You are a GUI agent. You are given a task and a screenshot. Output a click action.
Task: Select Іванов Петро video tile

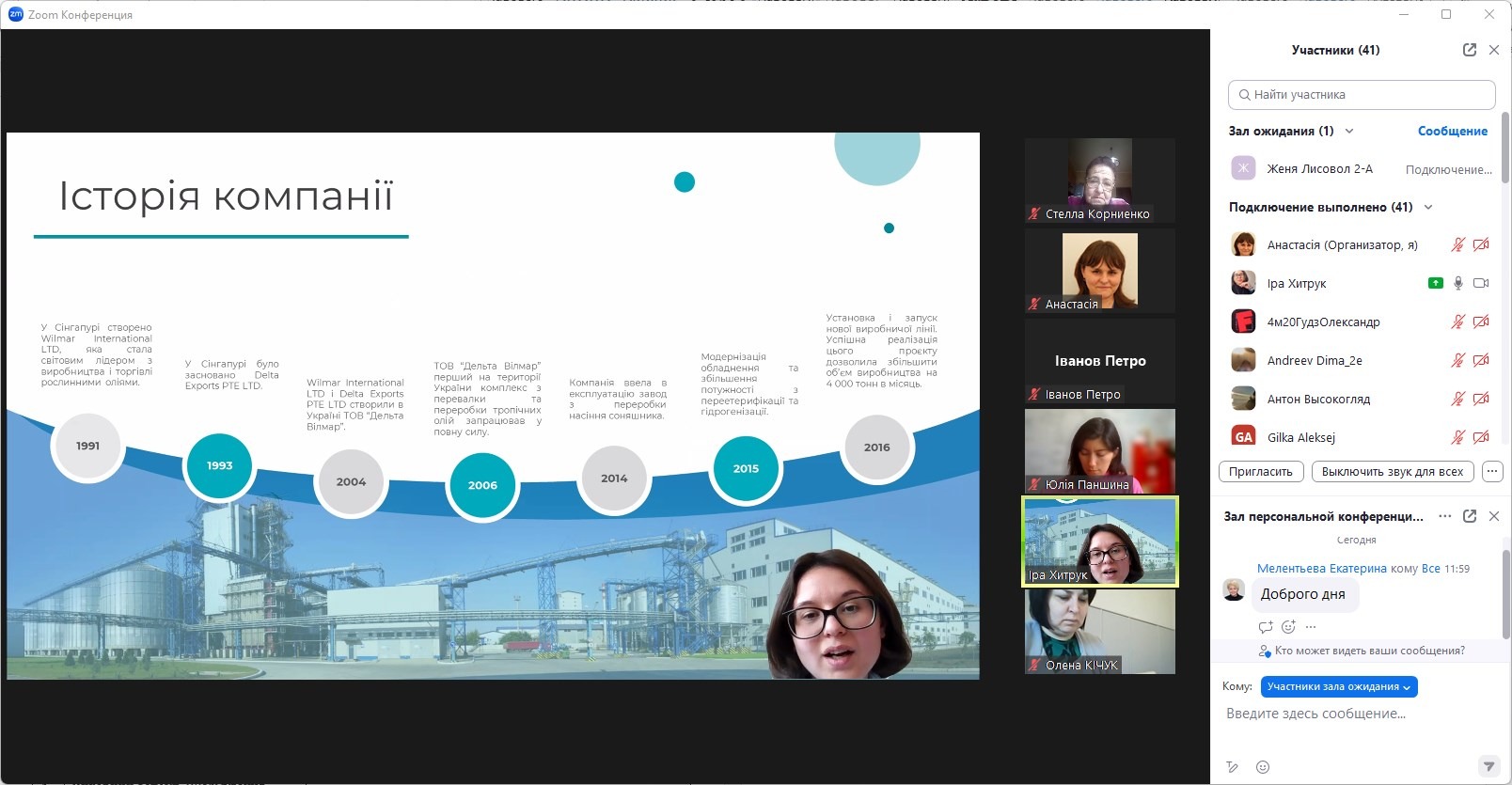tap(1100, 361)
